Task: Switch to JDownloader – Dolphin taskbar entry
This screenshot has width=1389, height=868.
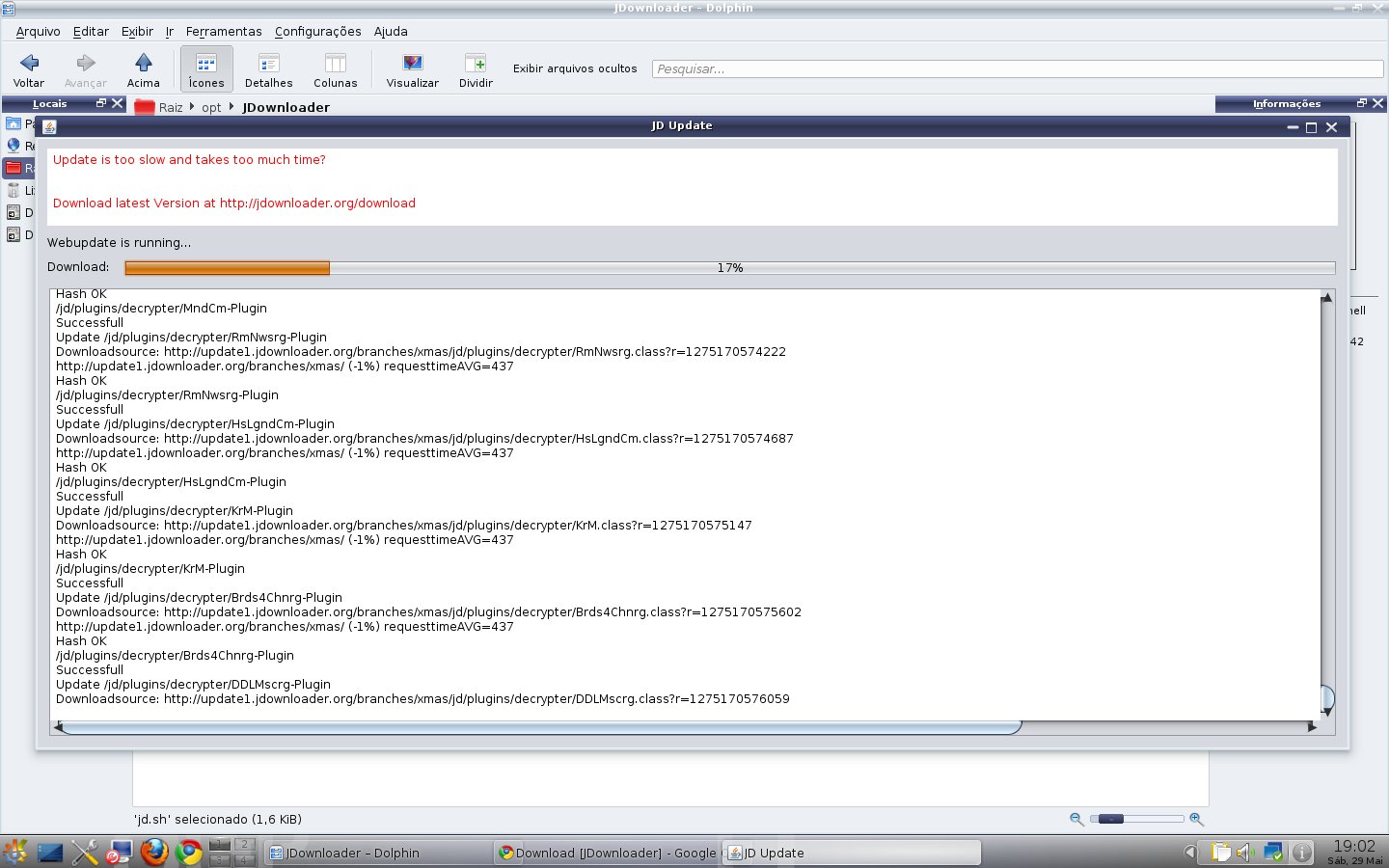Action: click(376, 853)
